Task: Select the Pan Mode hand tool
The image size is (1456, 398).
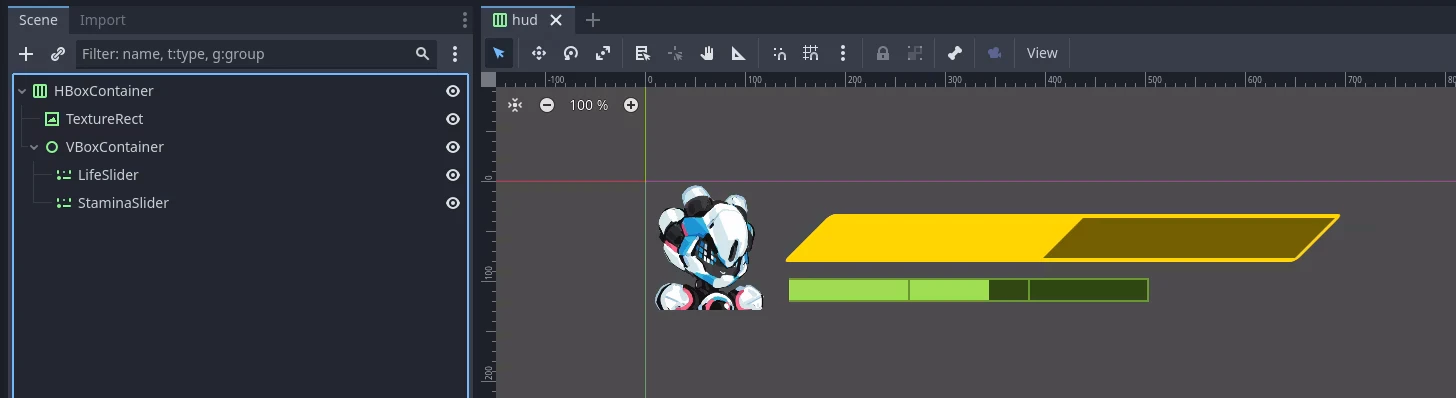Action: click(707, 53)
